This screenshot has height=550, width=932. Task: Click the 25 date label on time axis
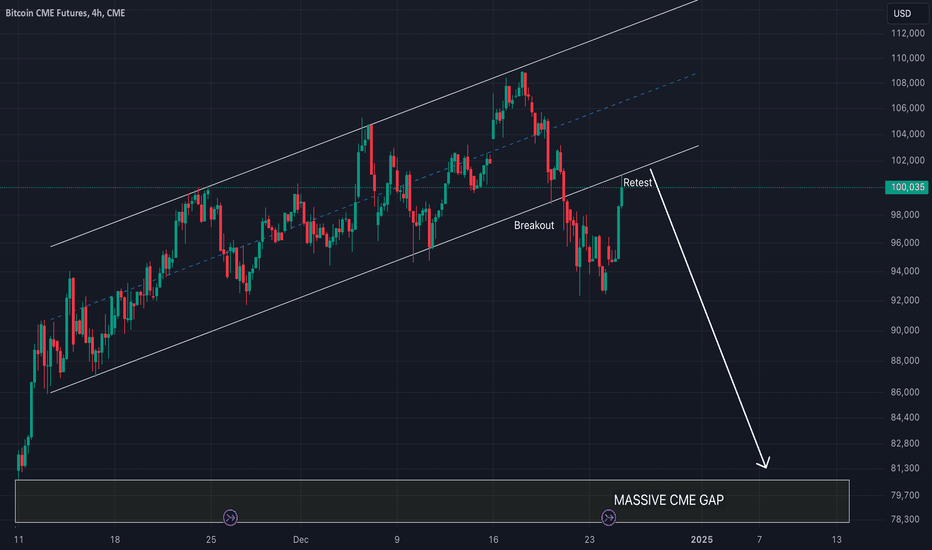click(211, 540)
